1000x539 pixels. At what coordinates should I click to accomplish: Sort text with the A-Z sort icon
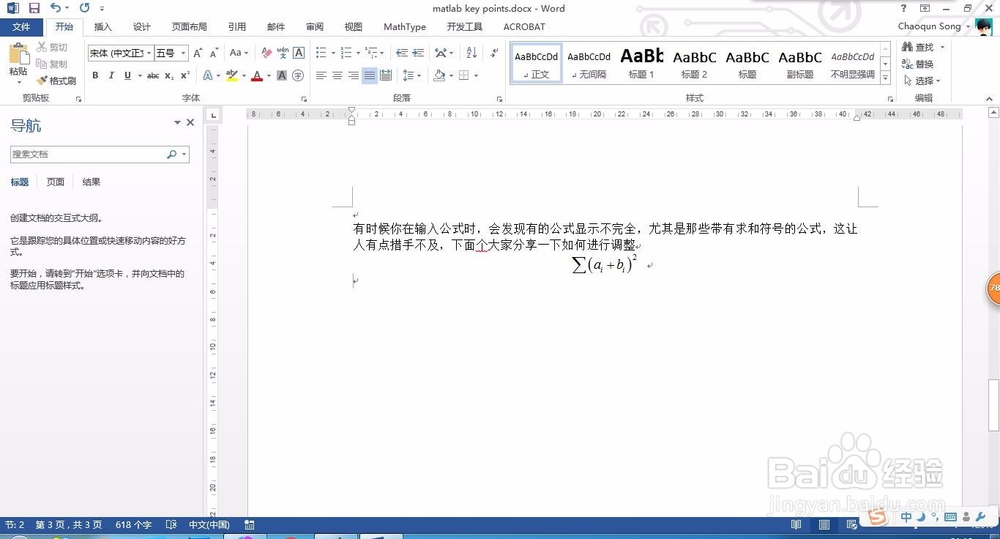[471, 53]
